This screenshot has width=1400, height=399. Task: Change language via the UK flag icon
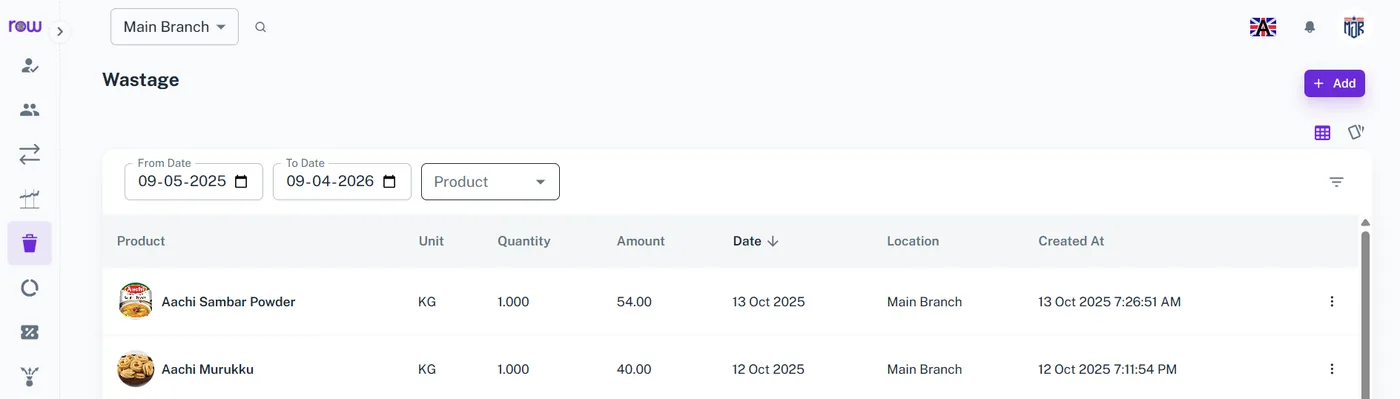pyautogui.click(x=1263, y=27)
